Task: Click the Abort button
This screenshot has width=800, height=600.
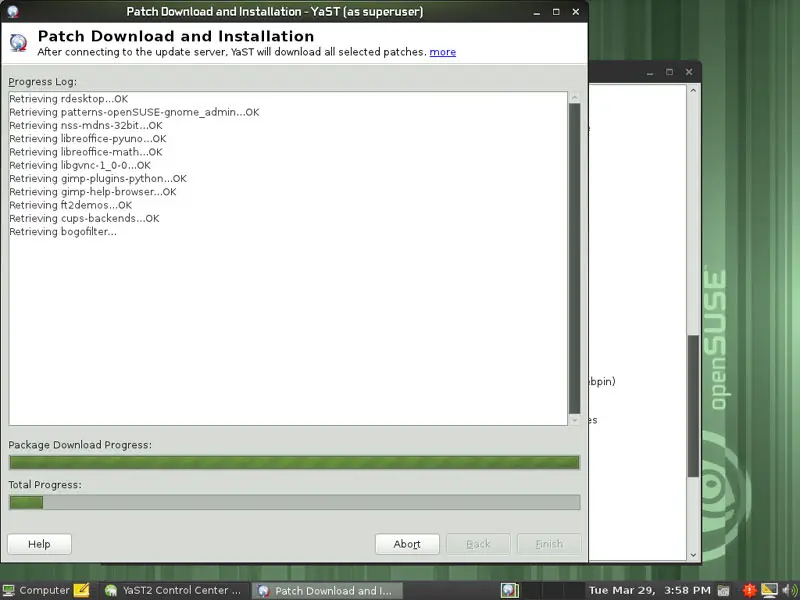Action: click(407, 544)
